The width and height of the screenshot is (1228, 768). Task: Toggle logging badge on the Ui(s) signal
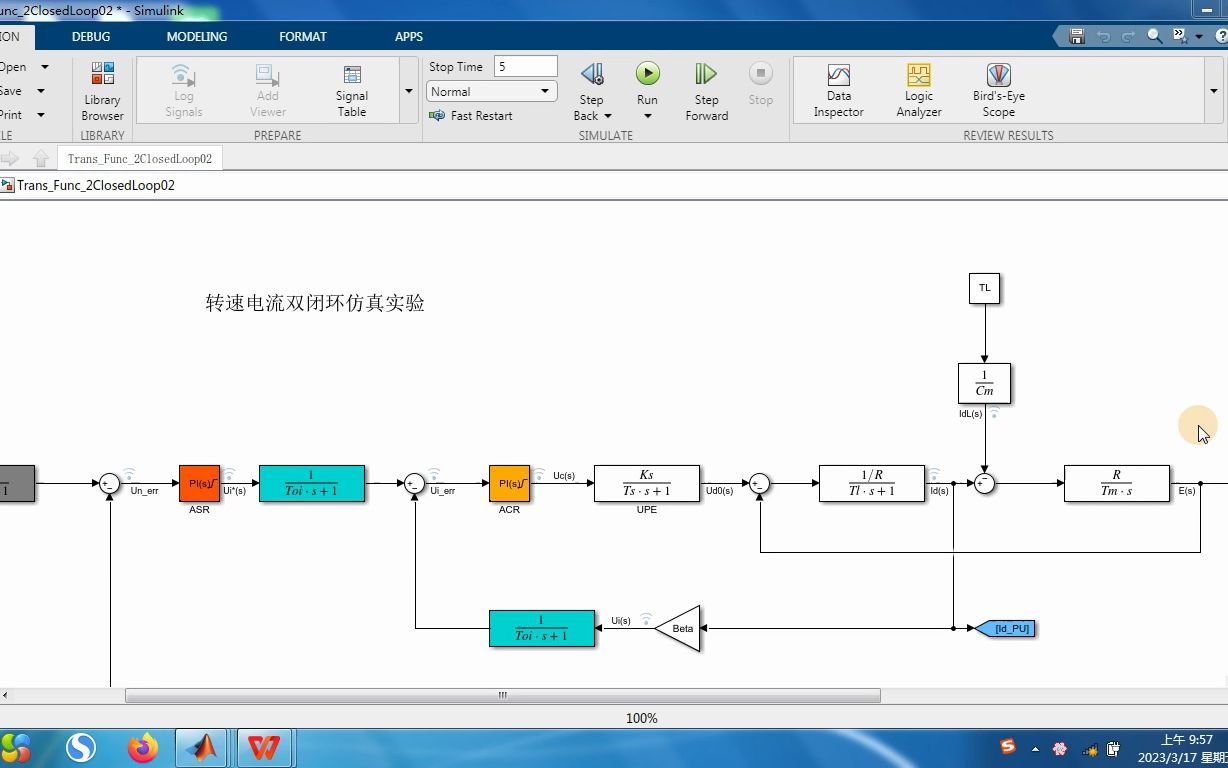(646, 619)
